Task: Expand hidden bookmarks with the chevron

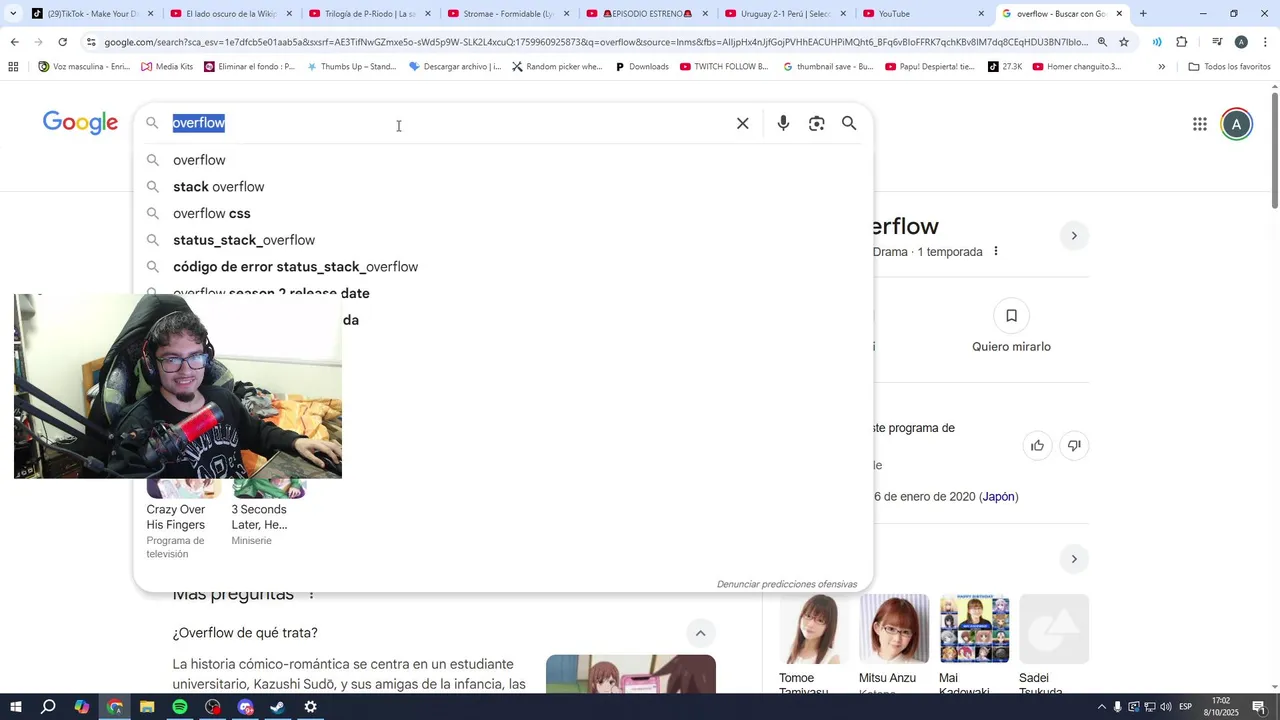Action: point(1161,66)
